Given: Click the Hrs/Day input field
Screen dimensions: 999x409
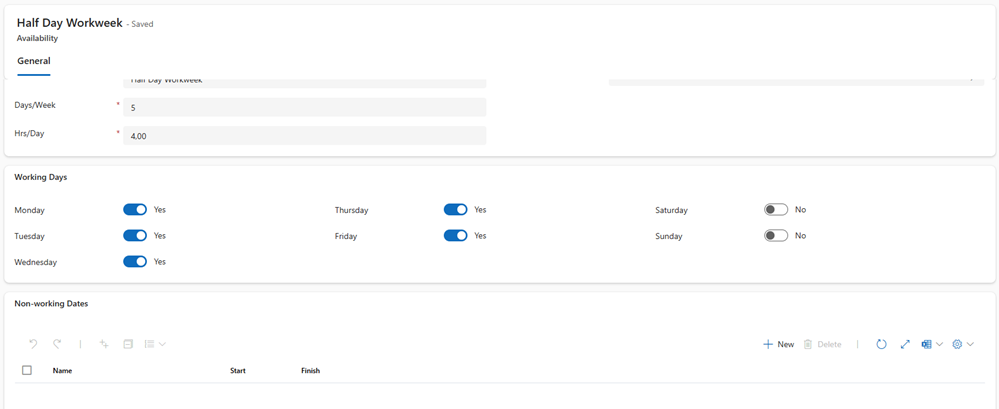Looking at the screenshot, I should [x=304, y=135].
